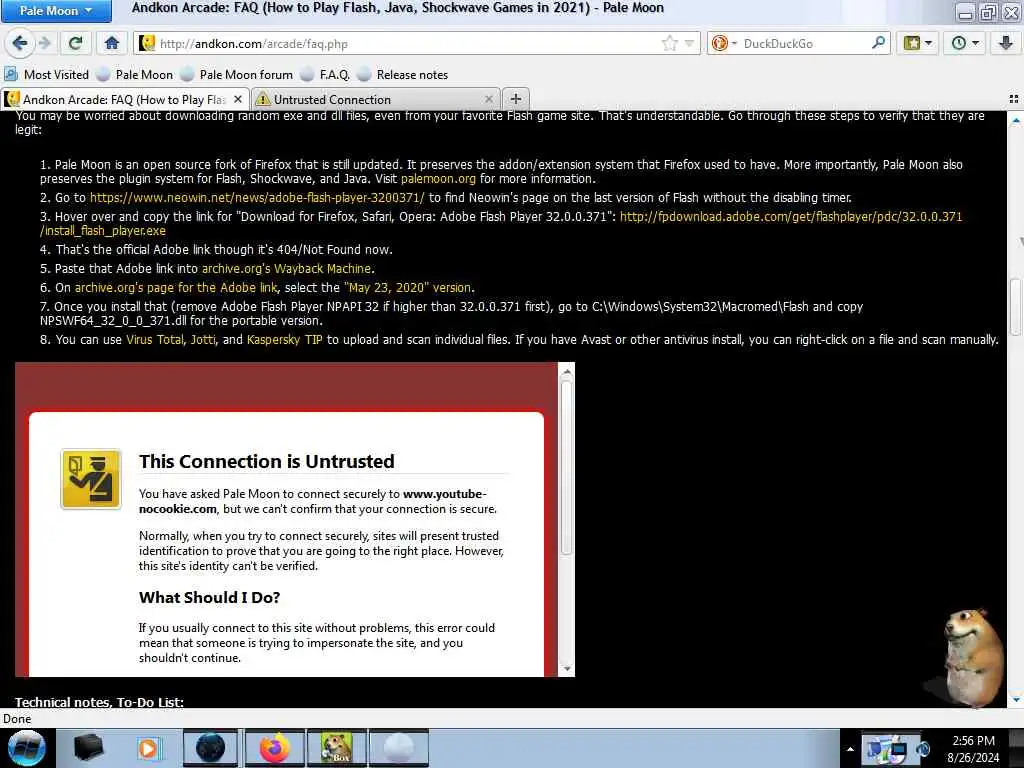This screenshot has height=768, width=1024.
Task: Open the dark globe browser taskbar icon
Action: [210, 748]
